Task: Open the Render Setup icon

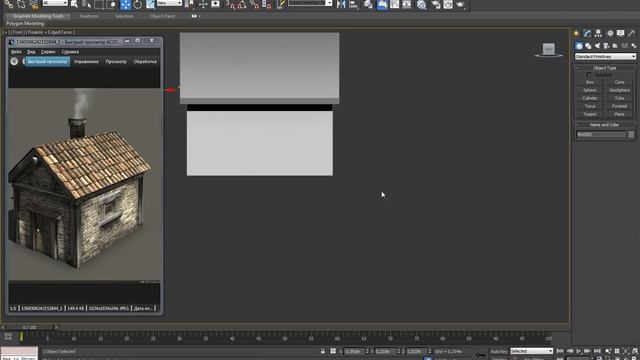Action: click(x=436, y=4)
